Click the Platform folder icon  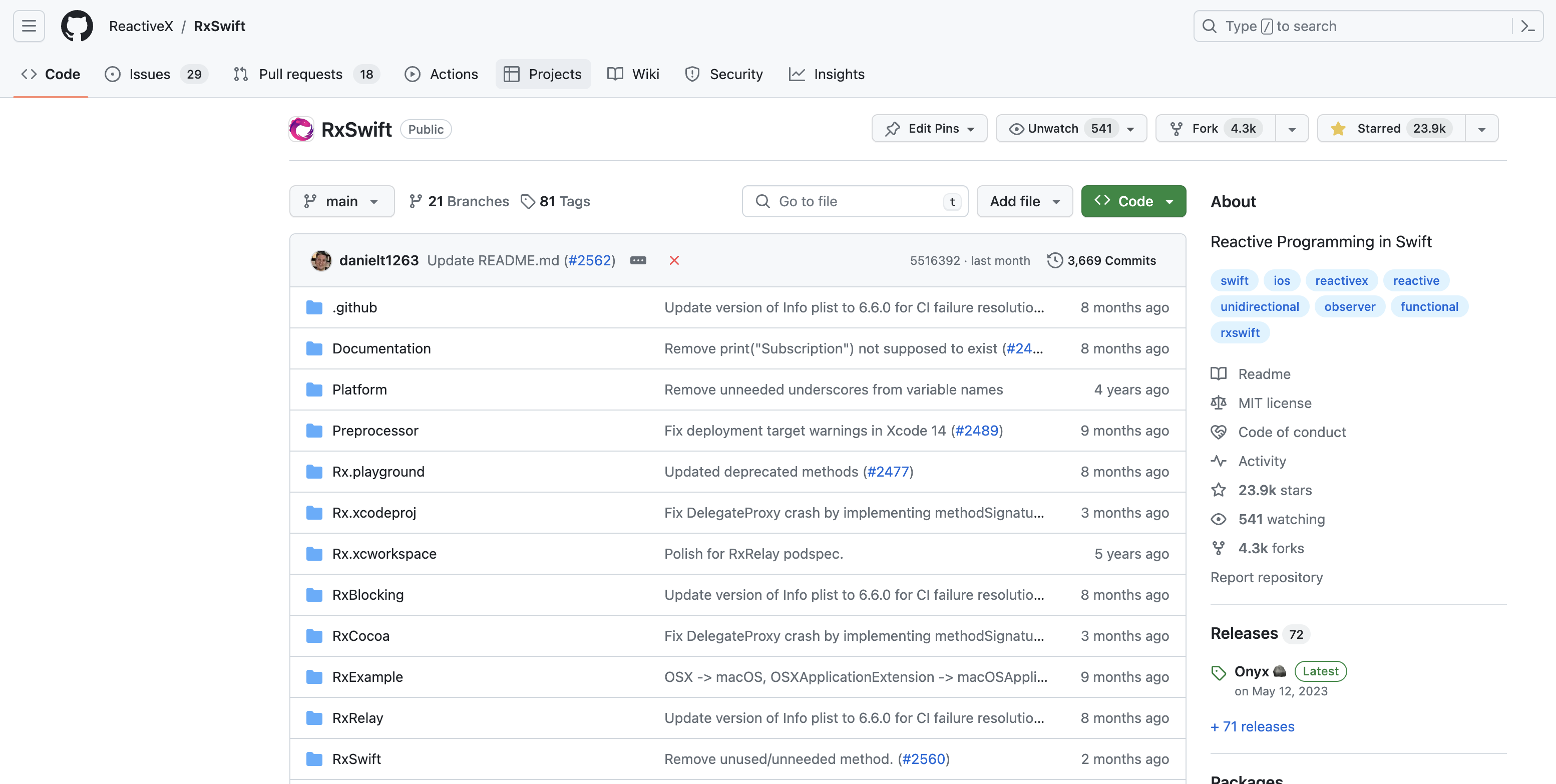[x=314, y=389]
